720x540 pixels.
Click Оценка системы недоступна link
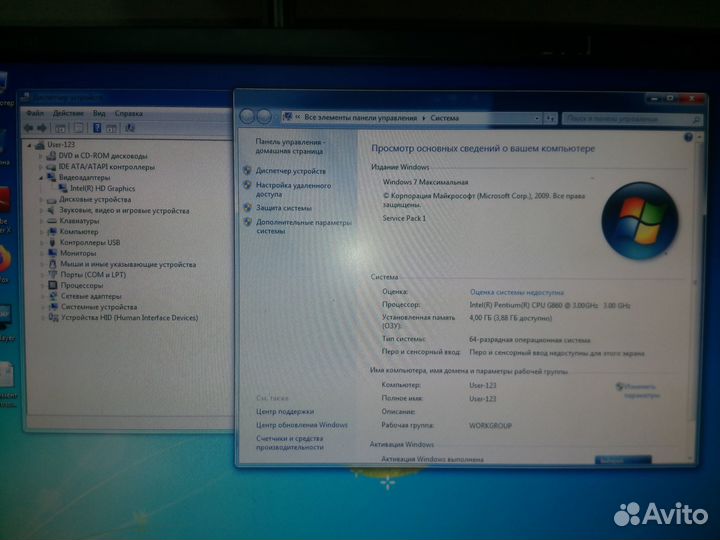point(517,292)
